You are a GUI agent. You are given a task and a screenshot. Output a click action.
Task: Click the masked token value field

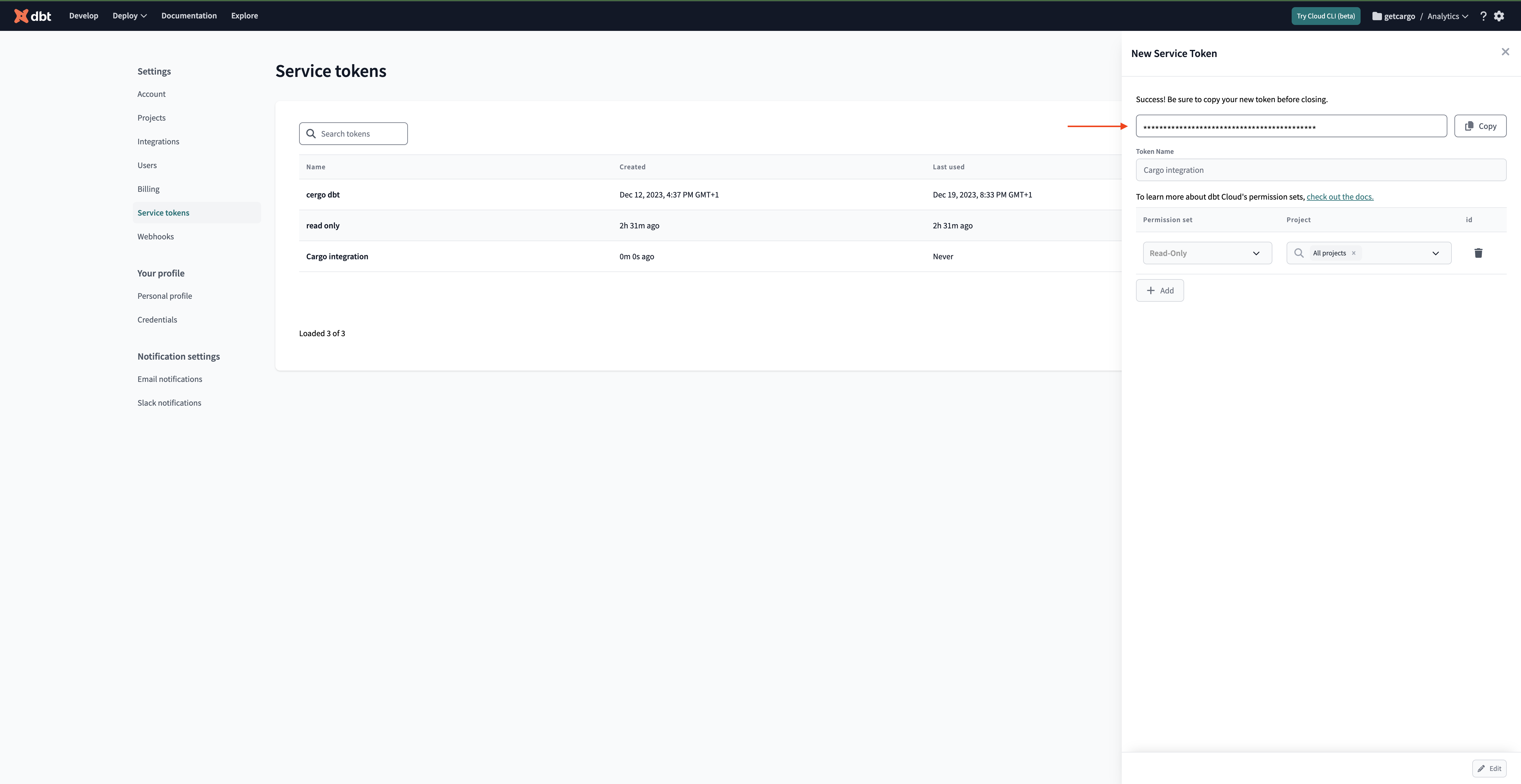click(x=1291, y=126)
